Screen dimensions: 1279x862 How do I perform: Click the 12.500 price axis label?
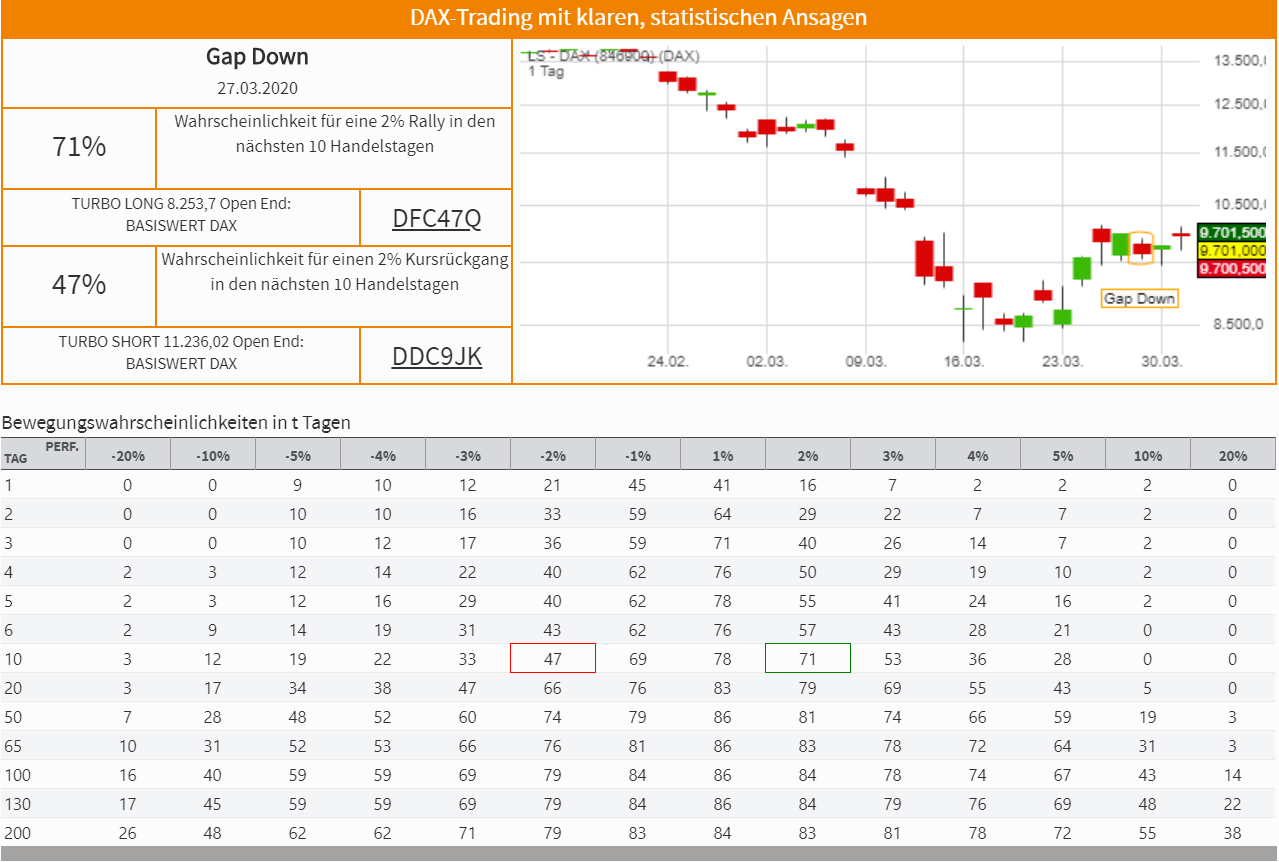(x=1240, y=104)
